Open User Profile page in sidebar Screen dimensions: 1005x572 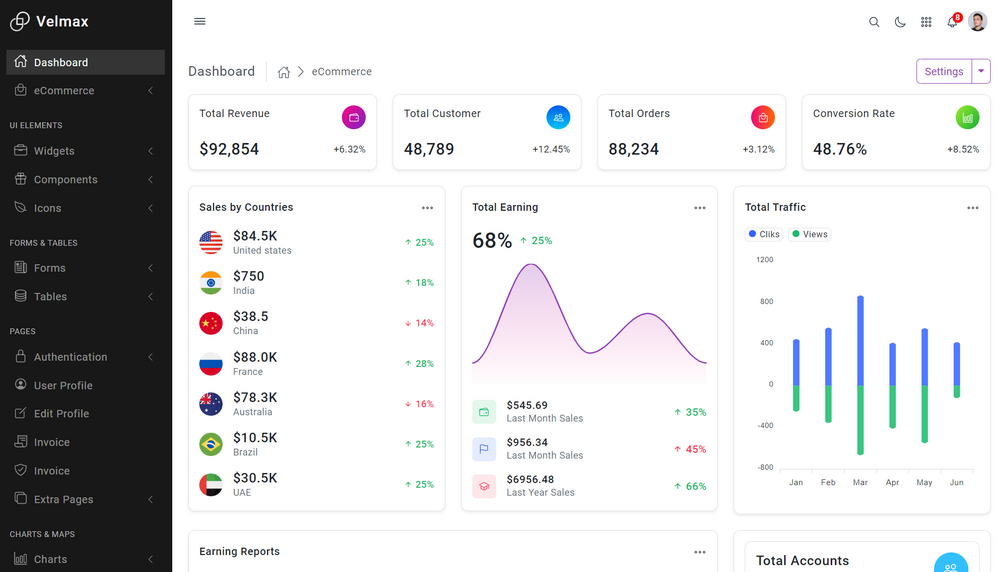tap(85, 385)
